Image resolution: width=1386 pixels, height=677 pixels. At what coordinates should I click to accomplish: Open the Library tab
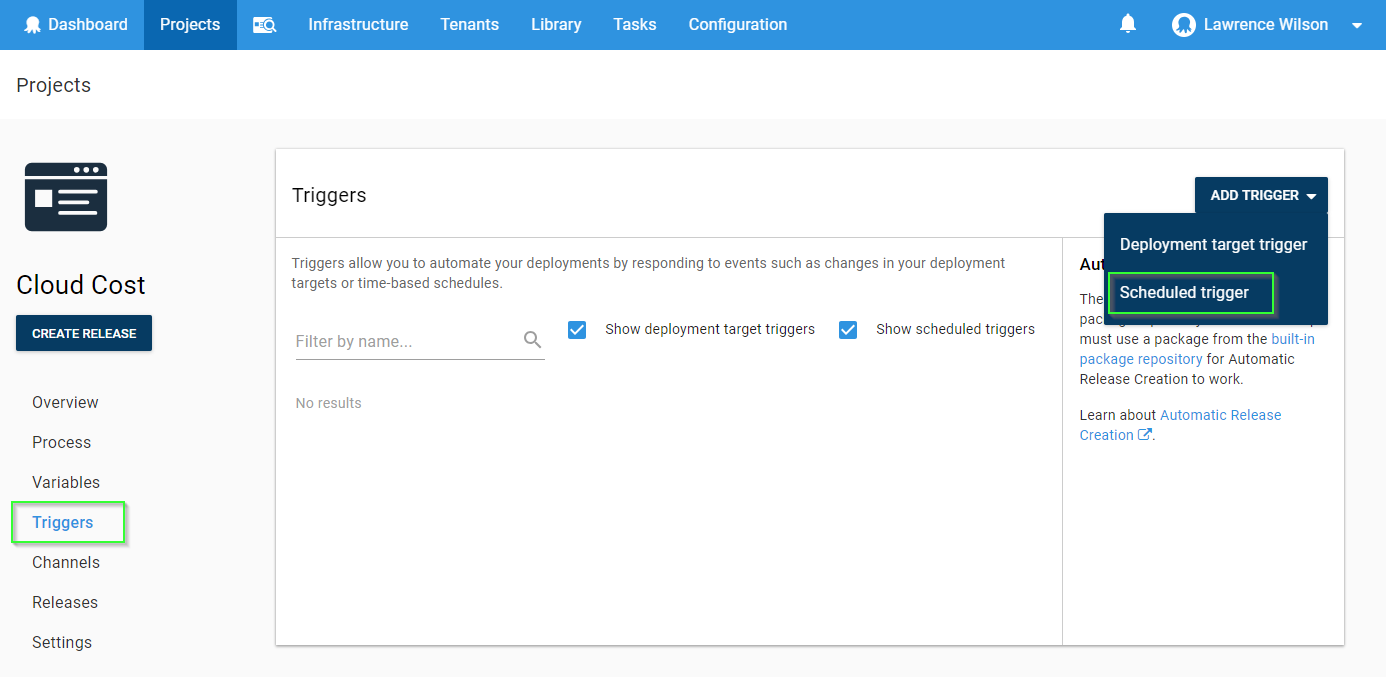click(556, 25)
